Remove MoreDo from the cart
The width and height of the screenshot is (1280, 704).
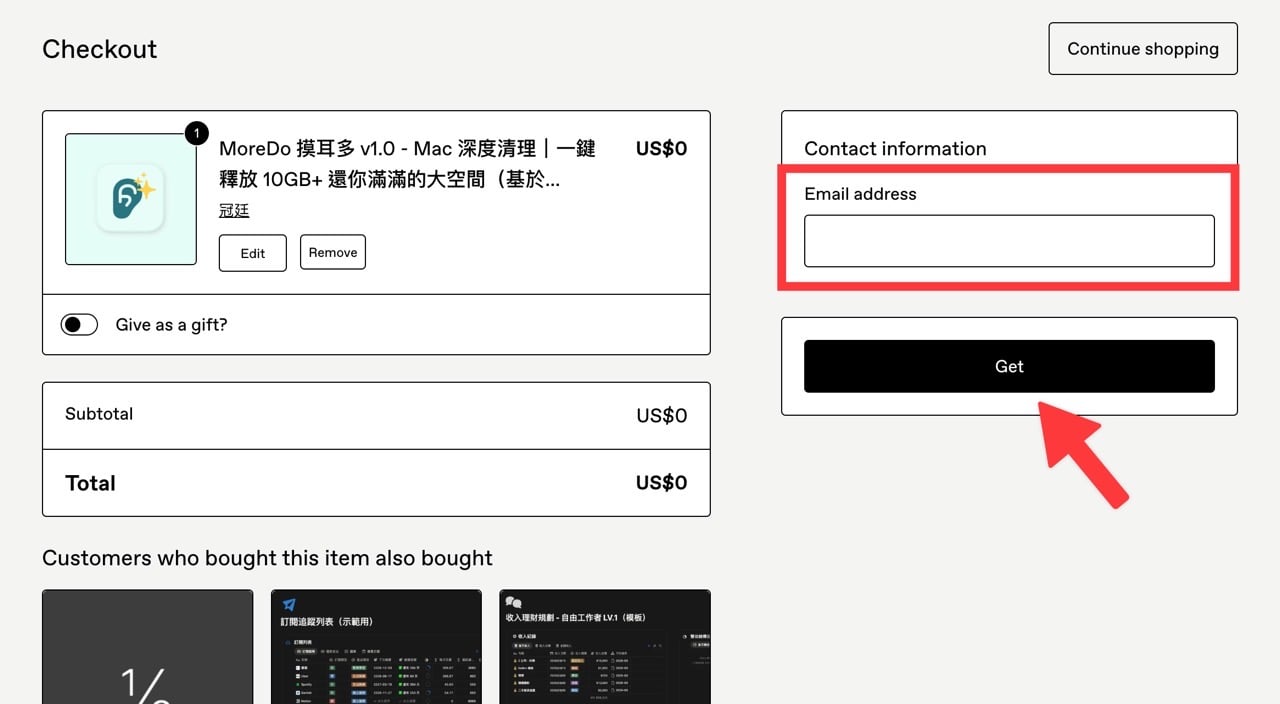point(333,253)
